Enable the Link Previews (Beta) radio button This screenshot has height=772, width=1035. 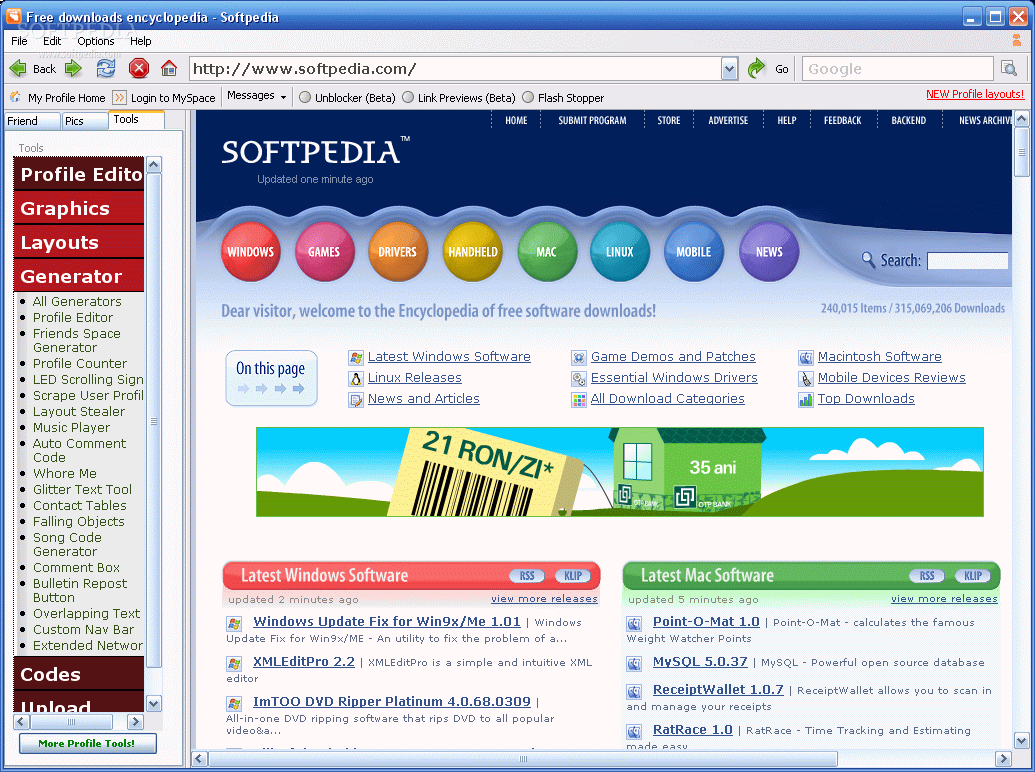pyautogui.click(x=408, y=97)
